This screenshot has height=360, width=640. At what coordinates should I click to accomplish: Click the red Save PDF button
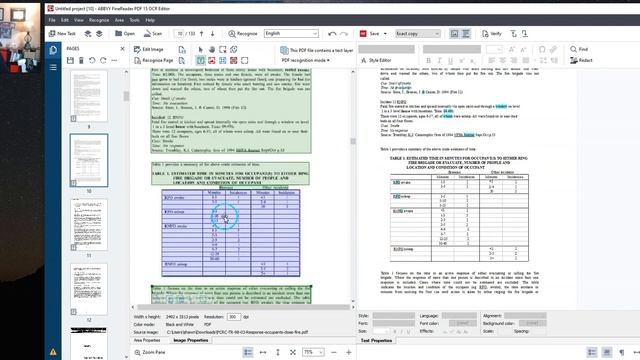pyautogui.click(x=370, y=33)
